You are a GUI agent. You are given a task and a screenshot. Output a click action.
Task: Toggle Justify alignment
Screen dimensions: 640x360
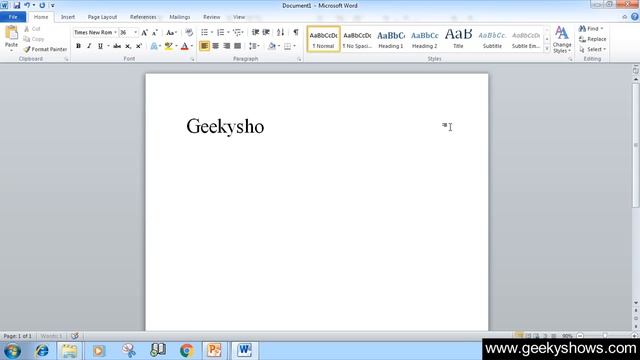point(238,46)
